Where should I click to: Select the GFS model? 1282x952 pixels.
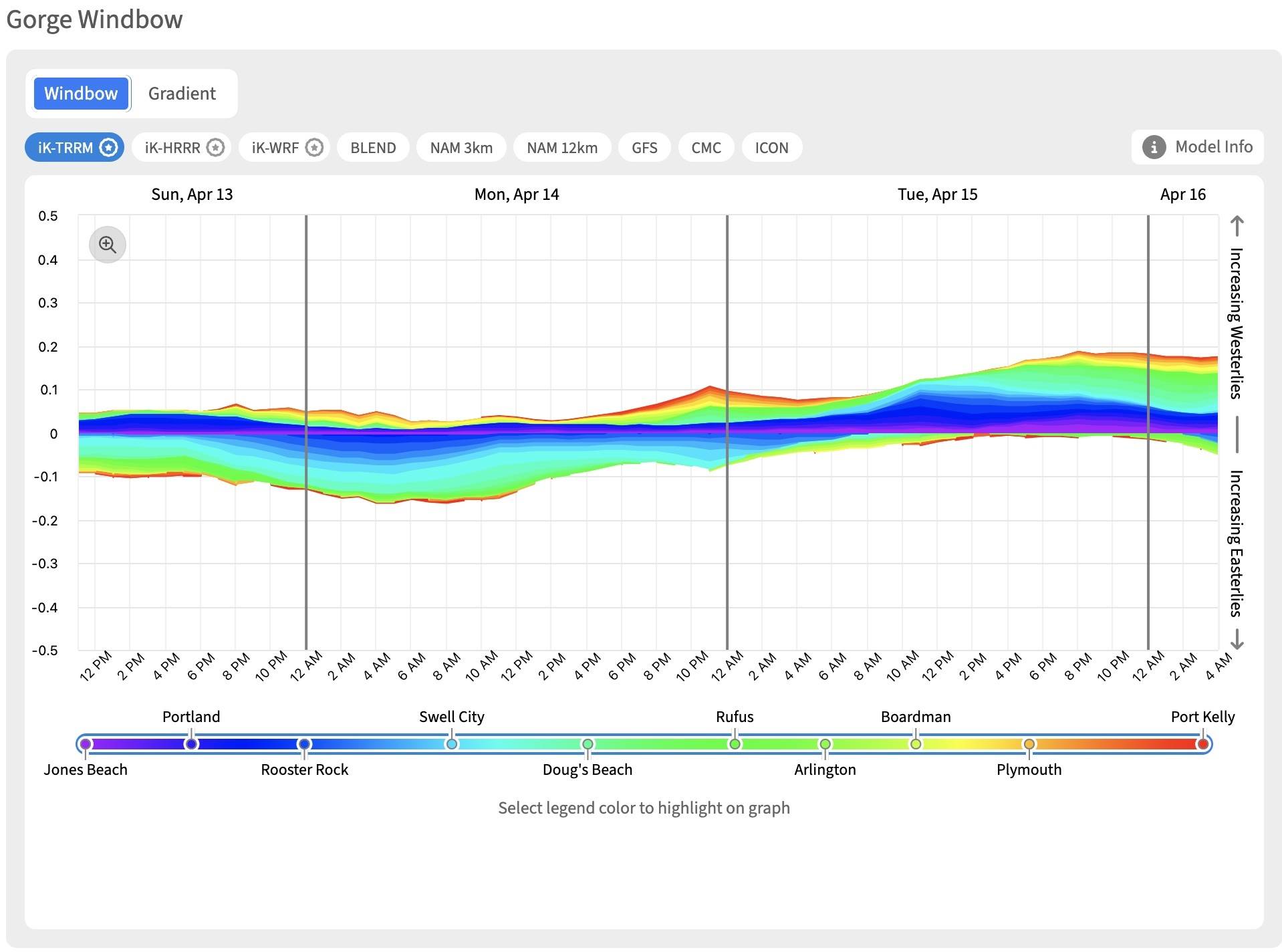click(x=644, y=148)
